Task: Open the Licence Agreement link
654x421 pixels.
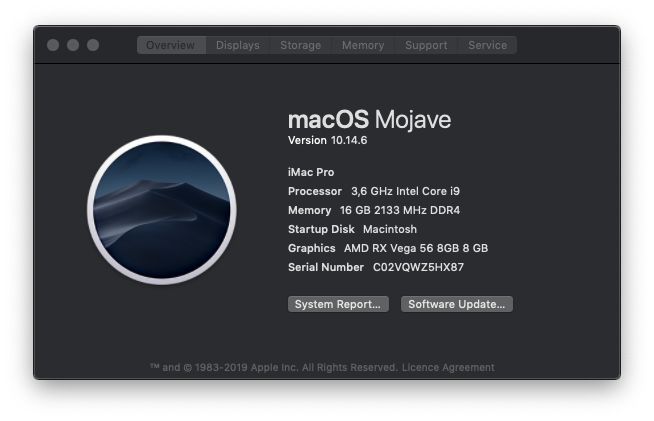Action: click(448, 368)
